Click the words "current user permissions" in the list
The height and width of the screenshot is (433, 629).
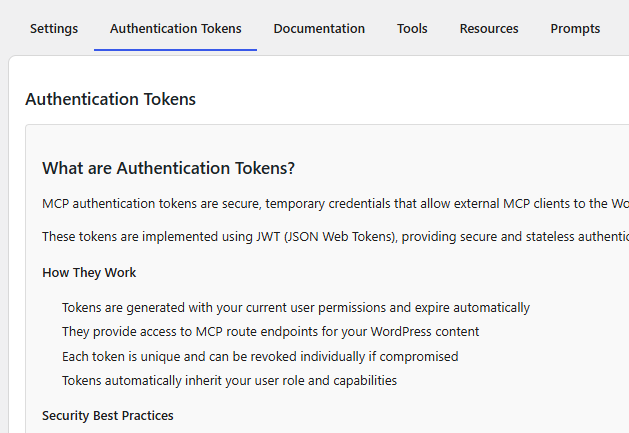[x=313, y=307]
